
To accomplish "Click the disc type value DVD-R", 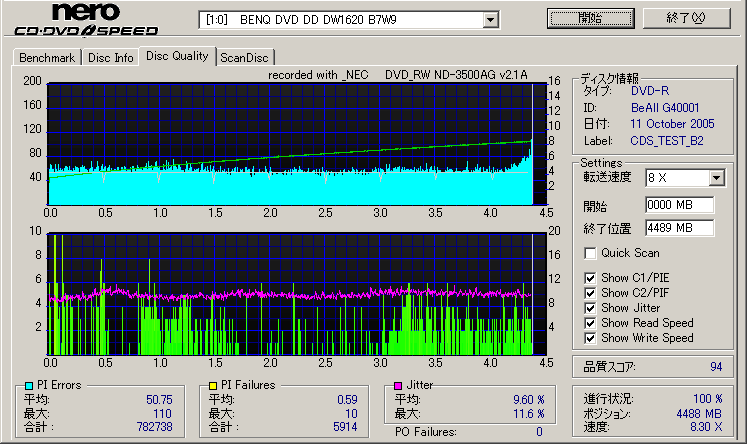I will 650,91.
